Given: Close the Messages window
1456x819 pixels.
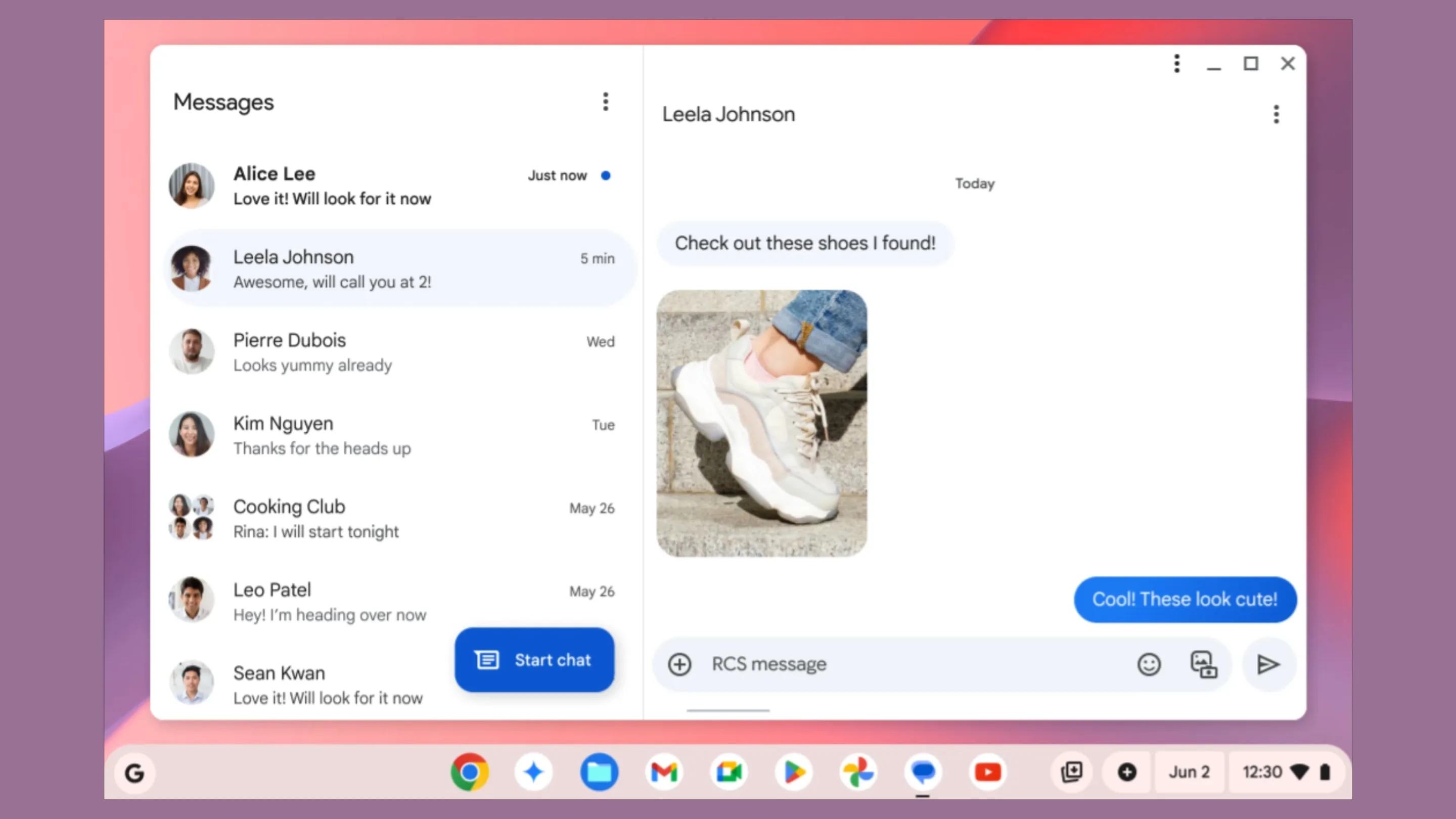Looking at the screenshot, I should click(x=1288, y=64).
